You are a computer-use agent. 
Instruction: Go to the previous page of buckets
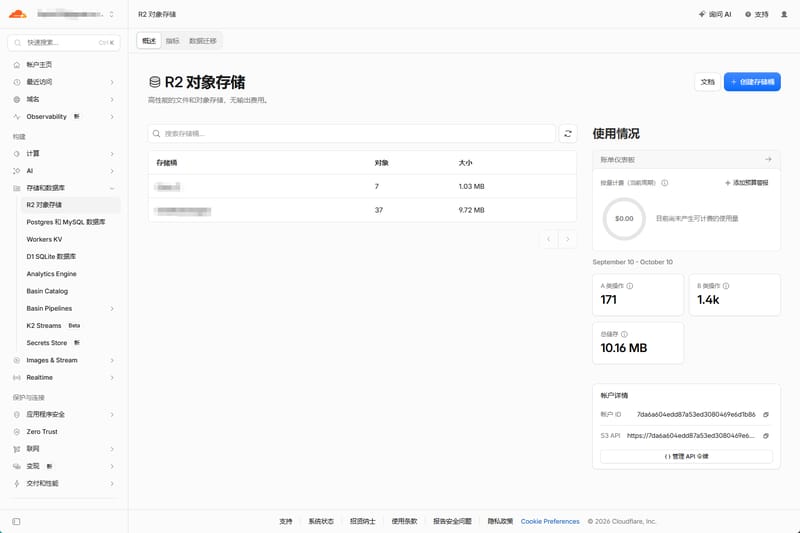(x=549, y=239)
